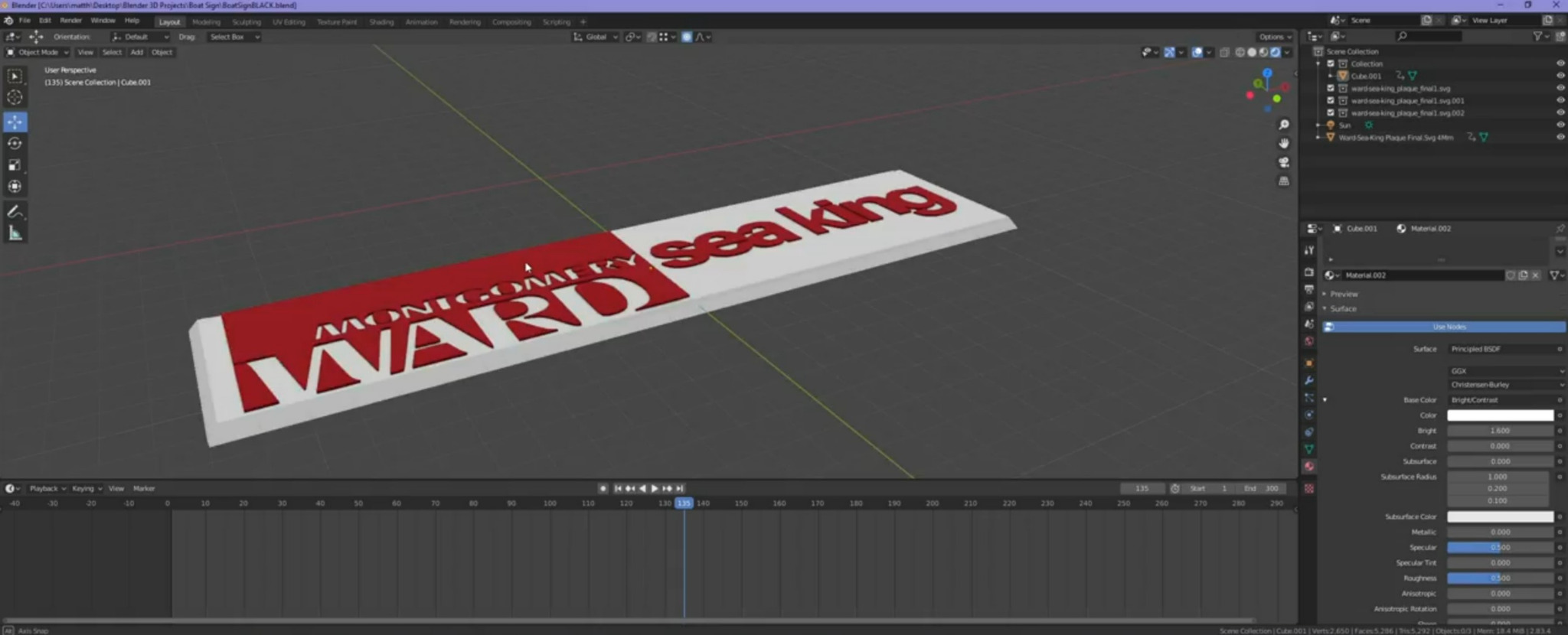This screenshot has height=635, width=1568.
Task: Toggle X-ray mode icon
Action: (x=1224, y=52)
